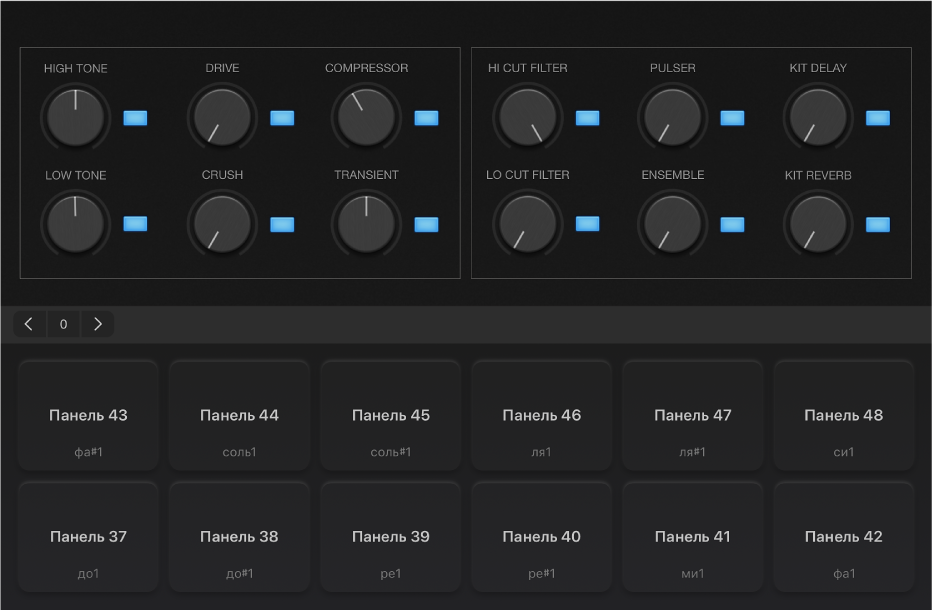Tap pad Панель 48 си1
The image size is (934, 612).
tap(843, 415)
